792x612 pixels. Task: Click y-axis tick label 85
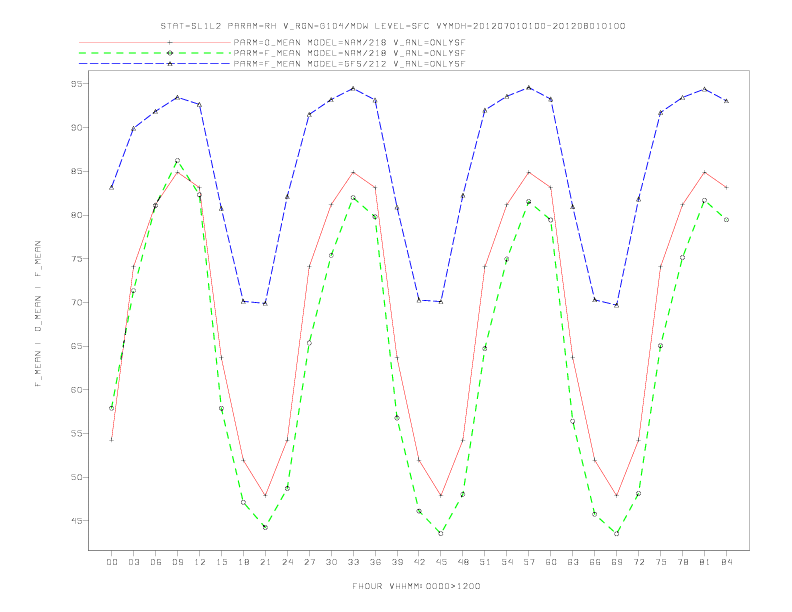77,172
